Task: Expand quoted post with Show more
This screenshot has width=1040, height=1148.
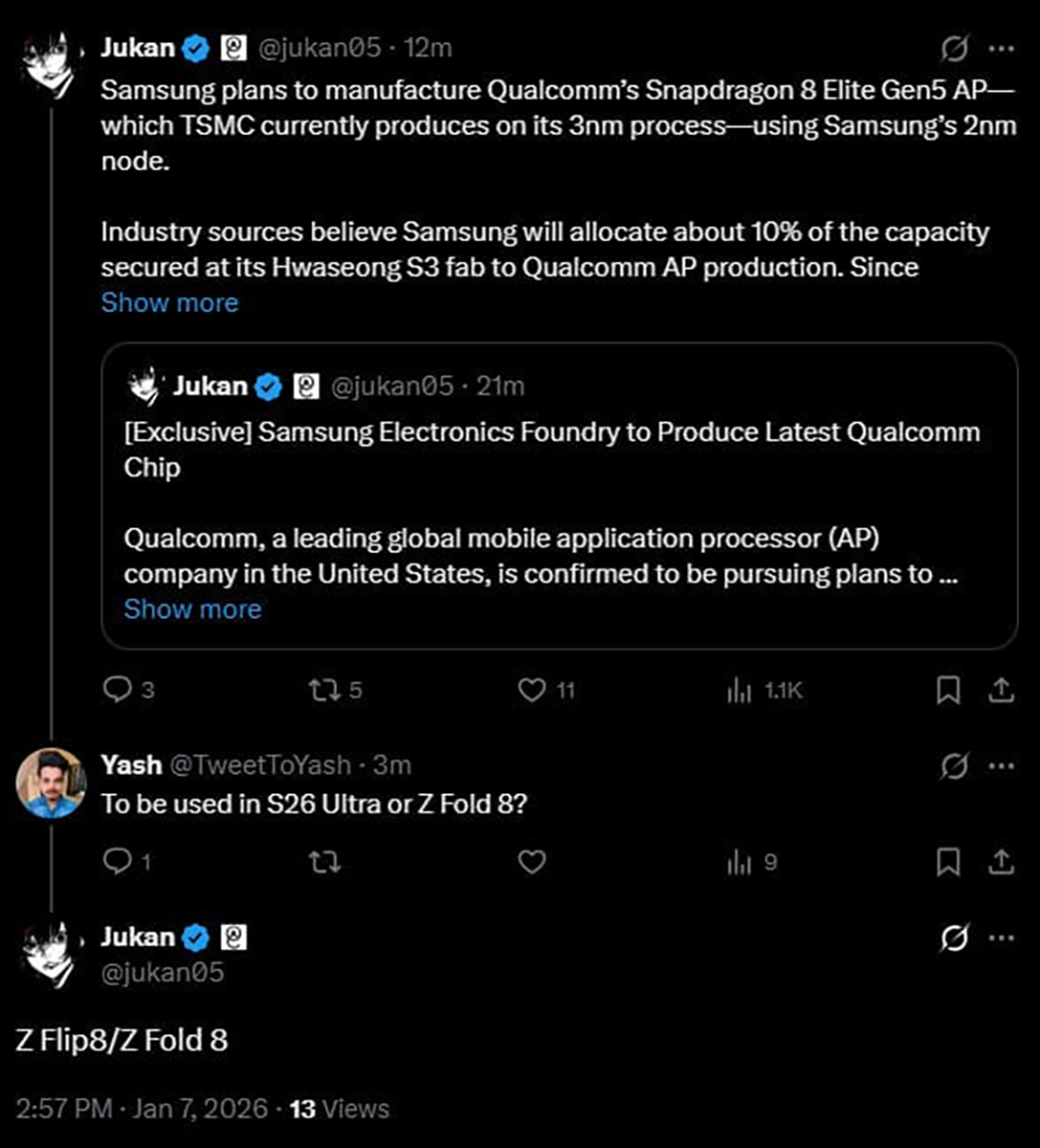Action: [x=192, y=609]
